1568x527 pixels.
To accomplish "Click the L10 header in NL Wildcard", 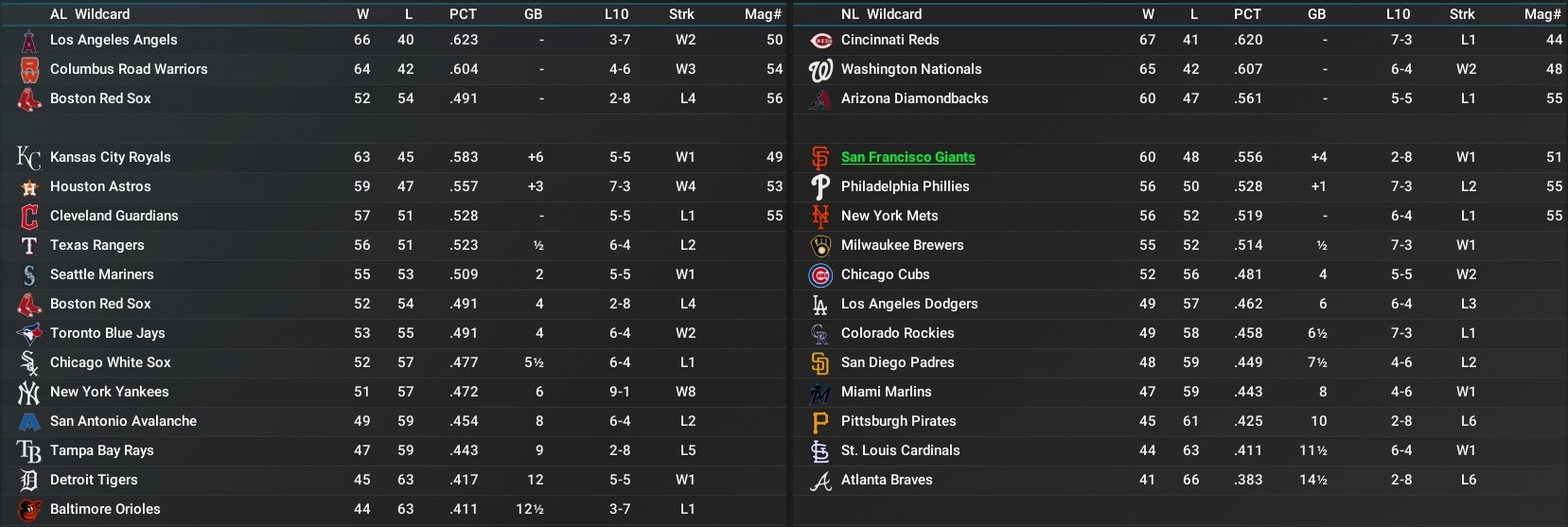I will click(x=1398, y=14).
